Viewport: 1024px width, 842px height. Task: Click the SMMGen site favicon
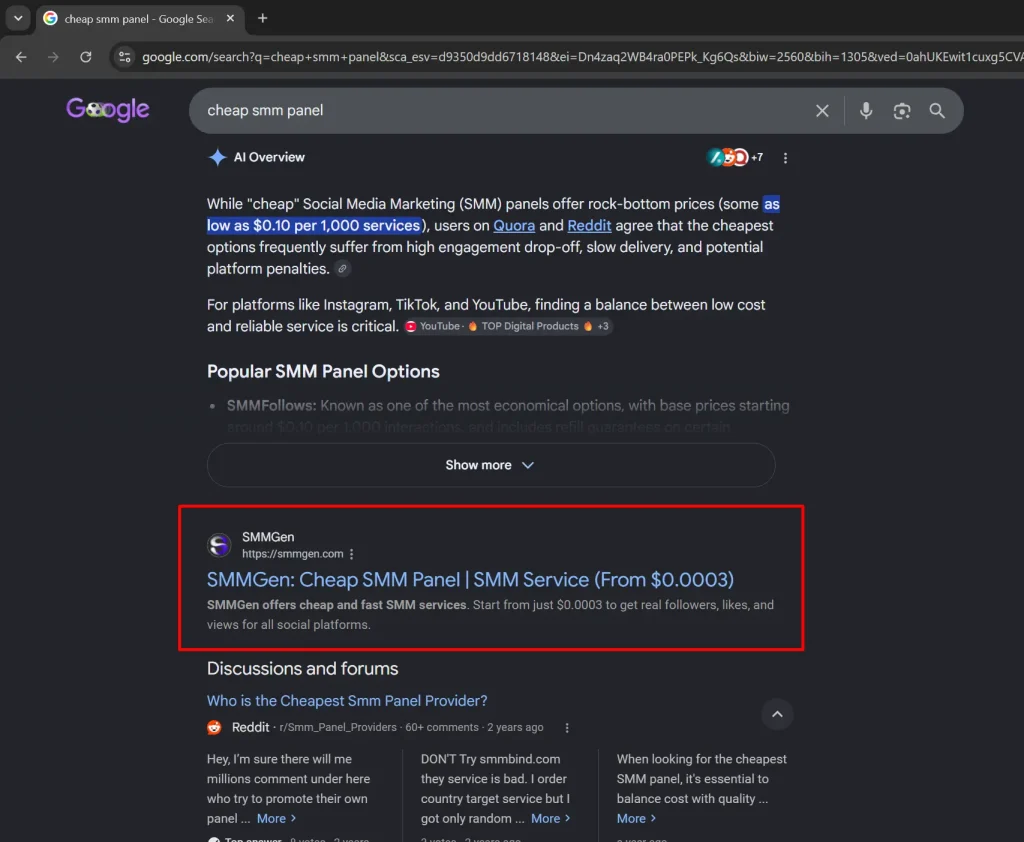coord(219,545)
